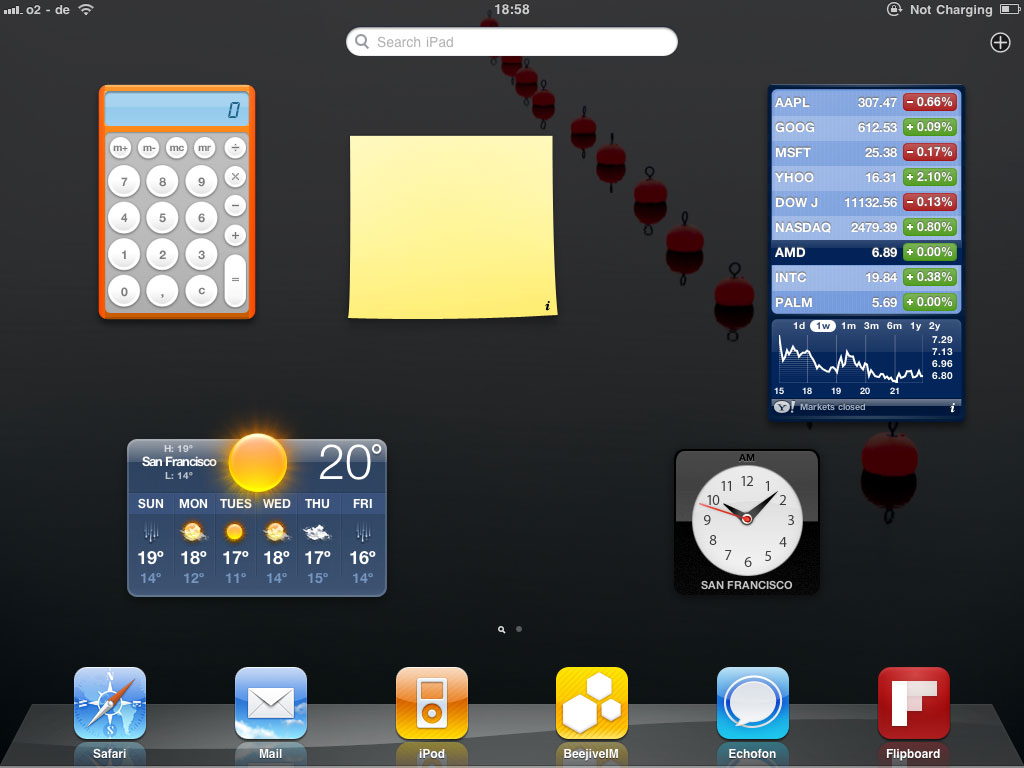Select the 1w chart range
Viewport: 1024px width, 768px height.
tap(823, 325)
